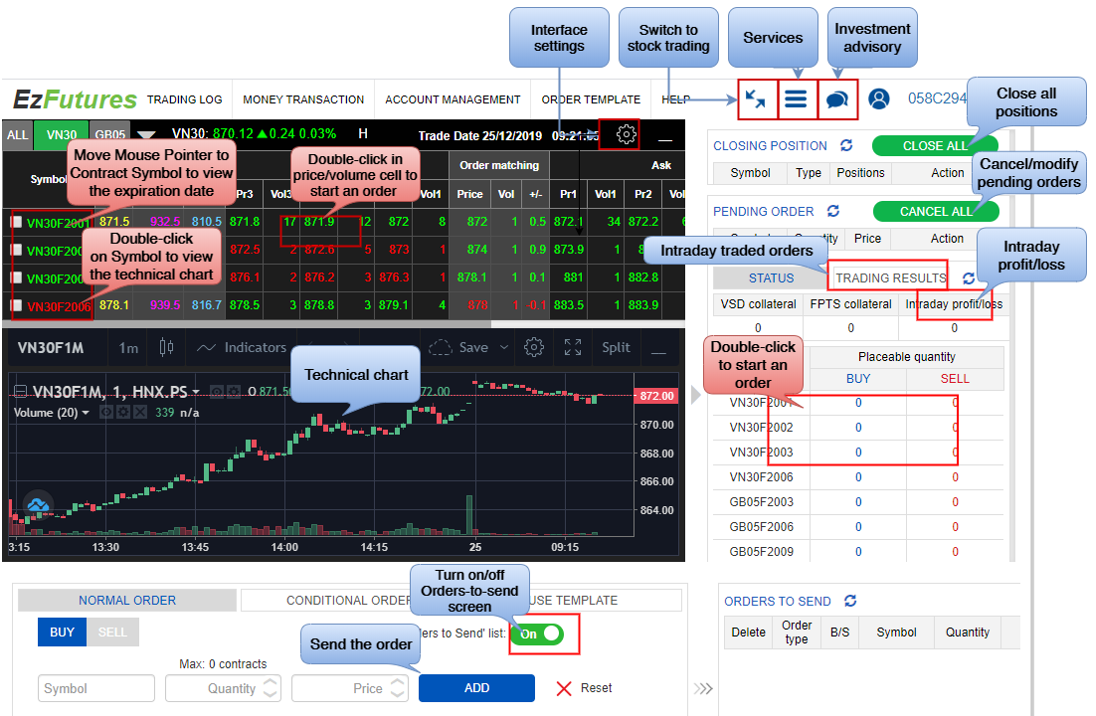Click the cloud Save chart icon
Screen dimensions: 1096x716
[440, 348]
